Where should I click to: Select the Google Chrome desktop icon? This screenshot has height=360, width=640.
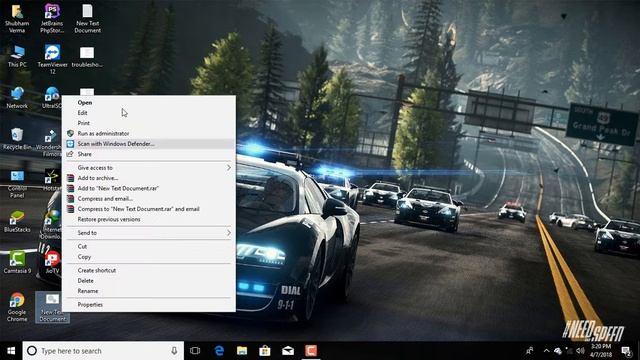[x=17, y=307]
